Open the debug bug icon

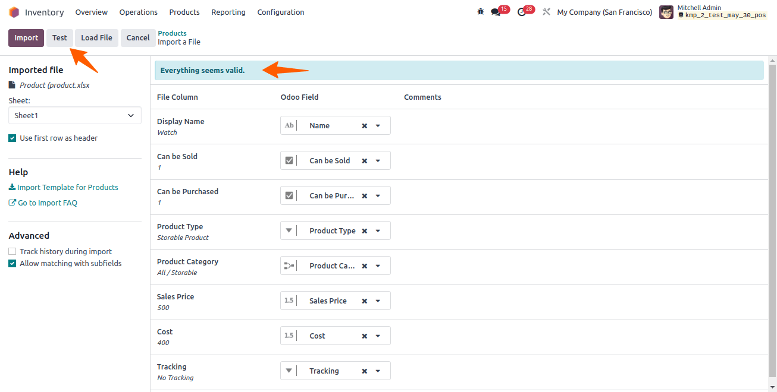480,12
